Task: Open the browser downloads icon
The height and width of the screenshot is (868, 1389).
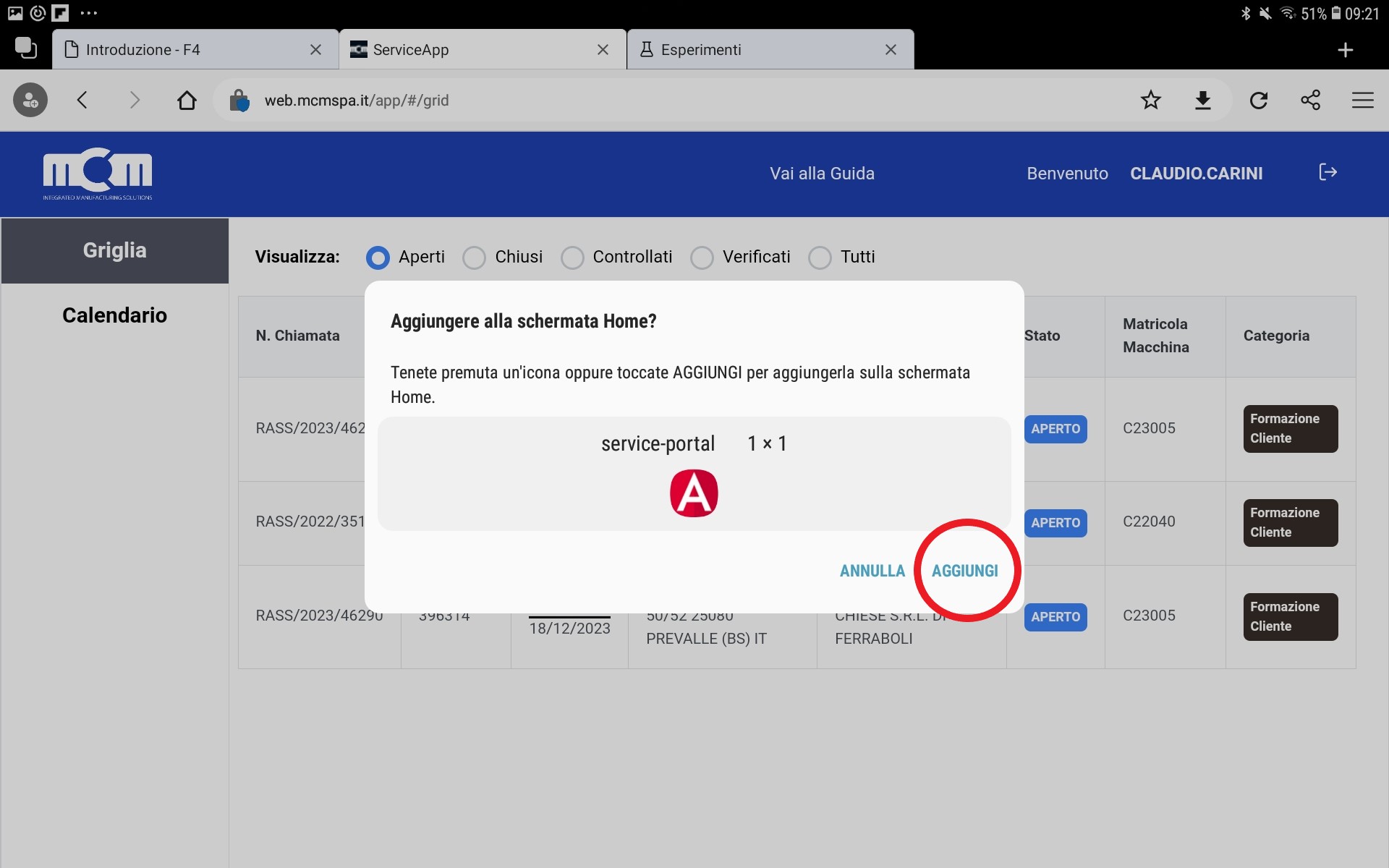Action: pyautogui.click(x=1202, y=100)
